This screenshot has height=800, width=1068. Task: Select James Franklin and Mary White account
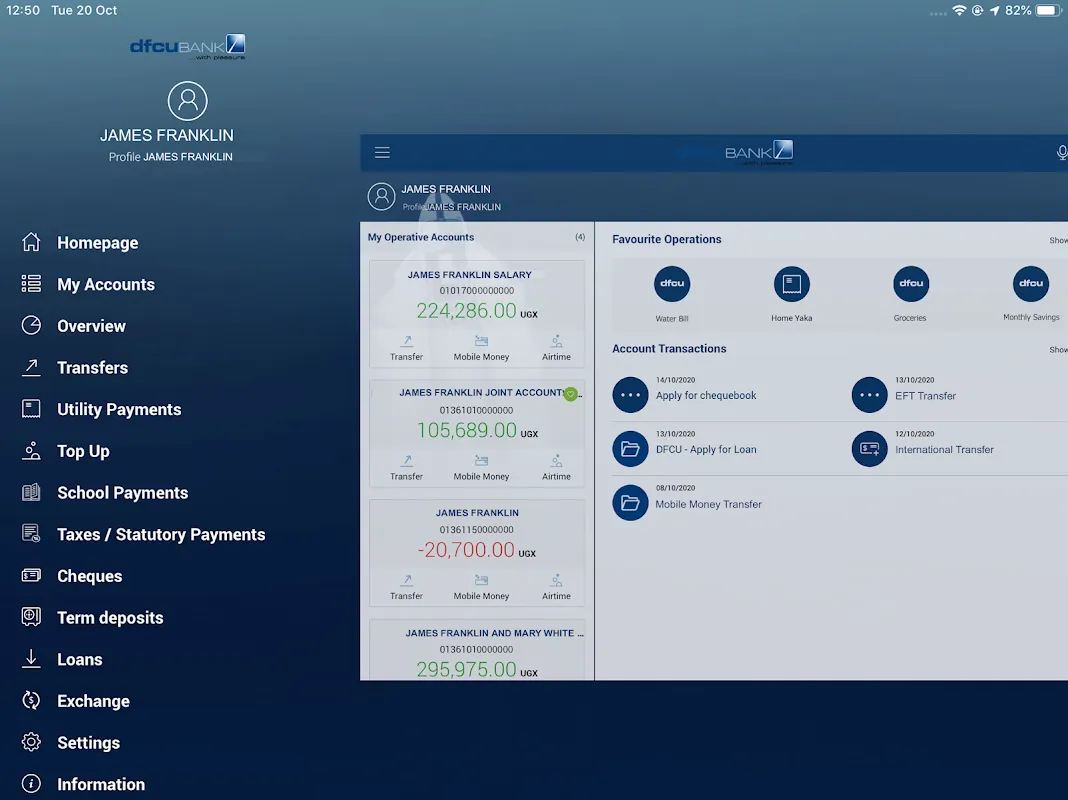[477, 650]
